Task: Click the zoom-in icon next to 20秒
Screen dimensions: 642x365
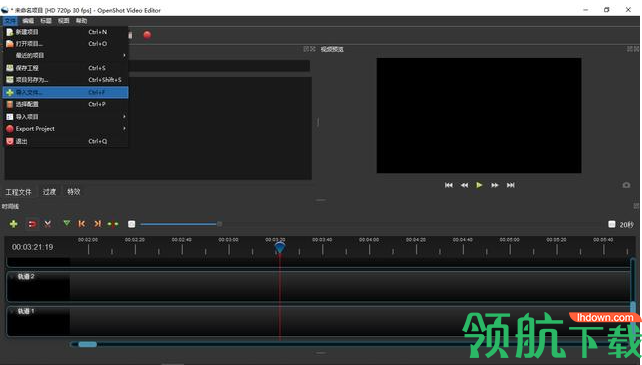Action: (612, 224)
